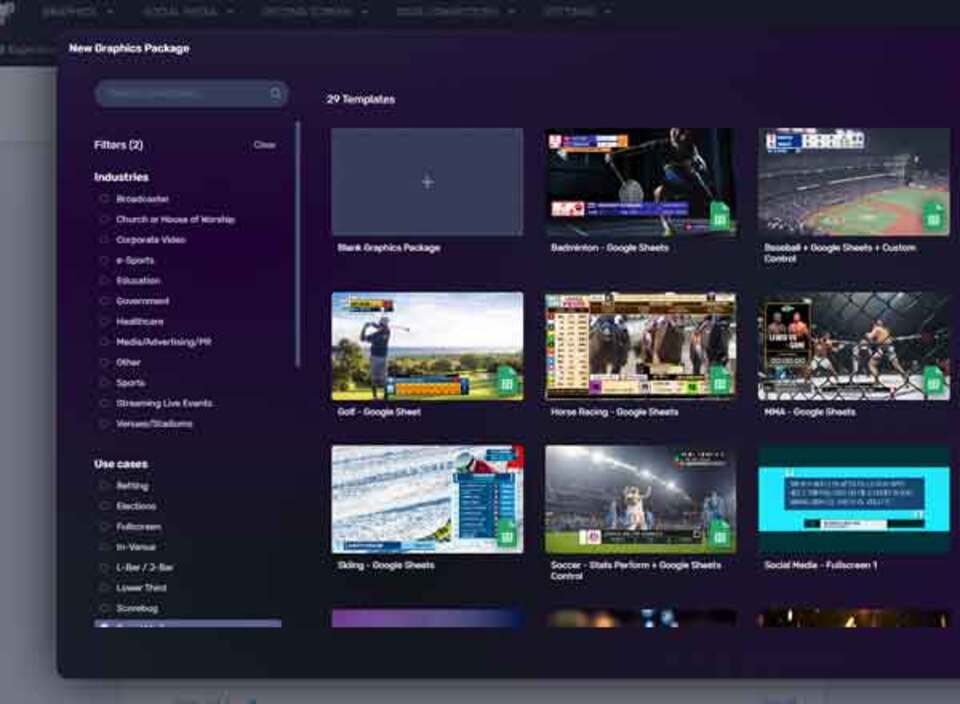Check the Sports industry filter
The width and height of the screenshot is (960, 704).
(104, 382)
